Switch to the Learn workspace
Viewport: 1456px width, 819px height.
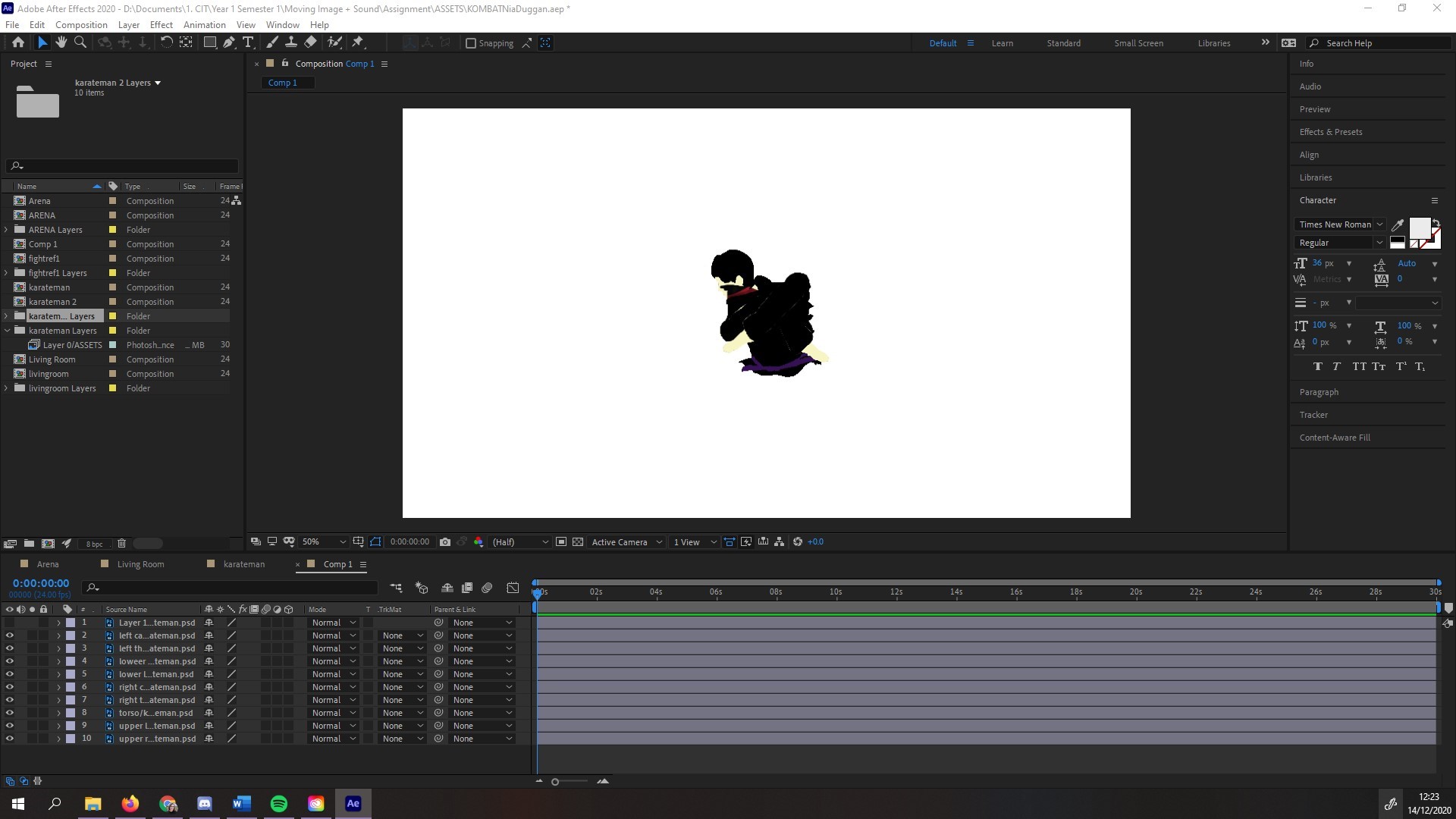[x=1002, y=43]
